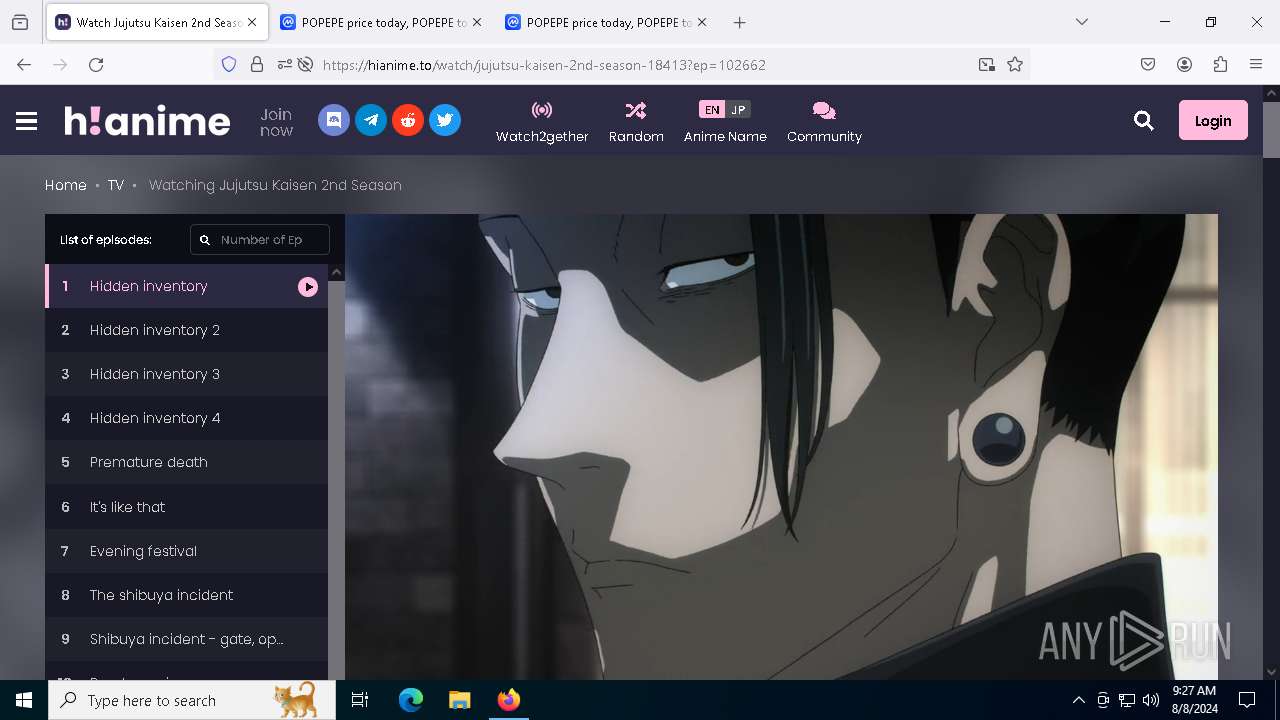Open Task View on taskbar
Image resolution: width=1280 pixels, height=720 pixels.
360,700
